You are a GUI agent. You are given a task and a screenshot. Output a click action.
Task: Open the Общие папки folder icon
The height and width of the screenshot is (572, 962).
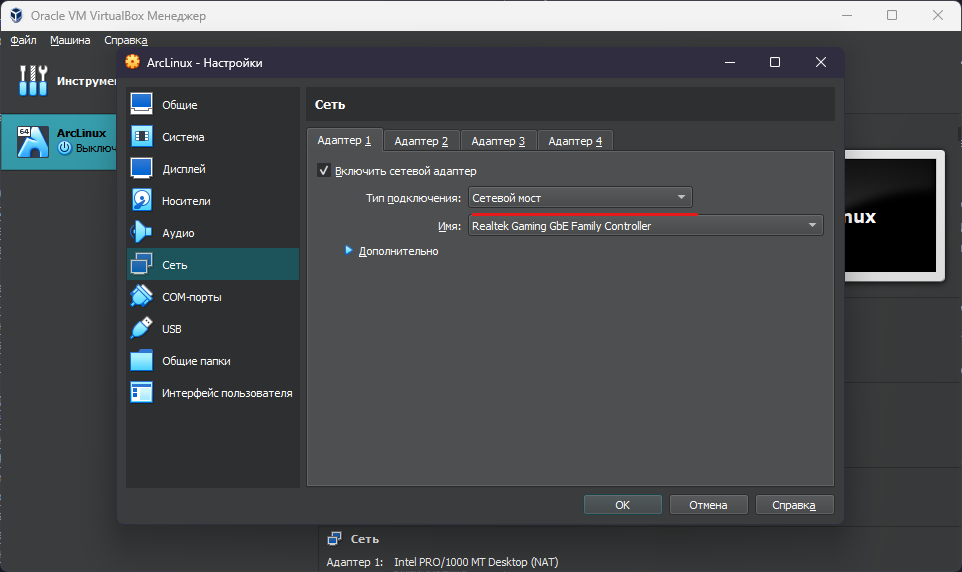coord(141,360)
